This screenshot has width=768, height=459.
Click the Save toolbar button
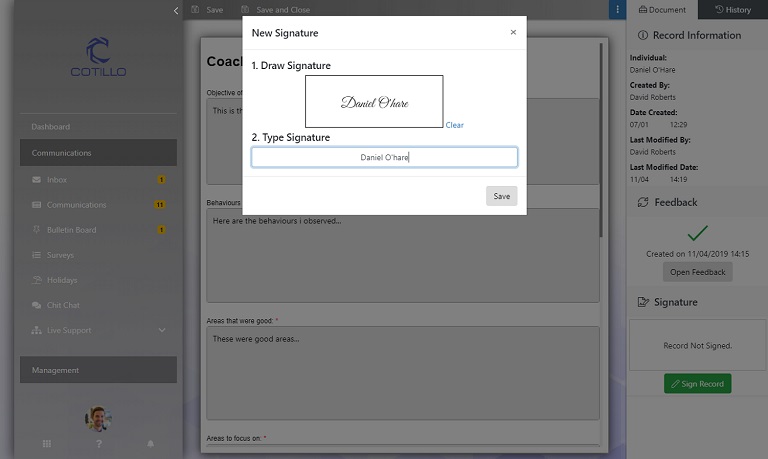click(207, 10)
